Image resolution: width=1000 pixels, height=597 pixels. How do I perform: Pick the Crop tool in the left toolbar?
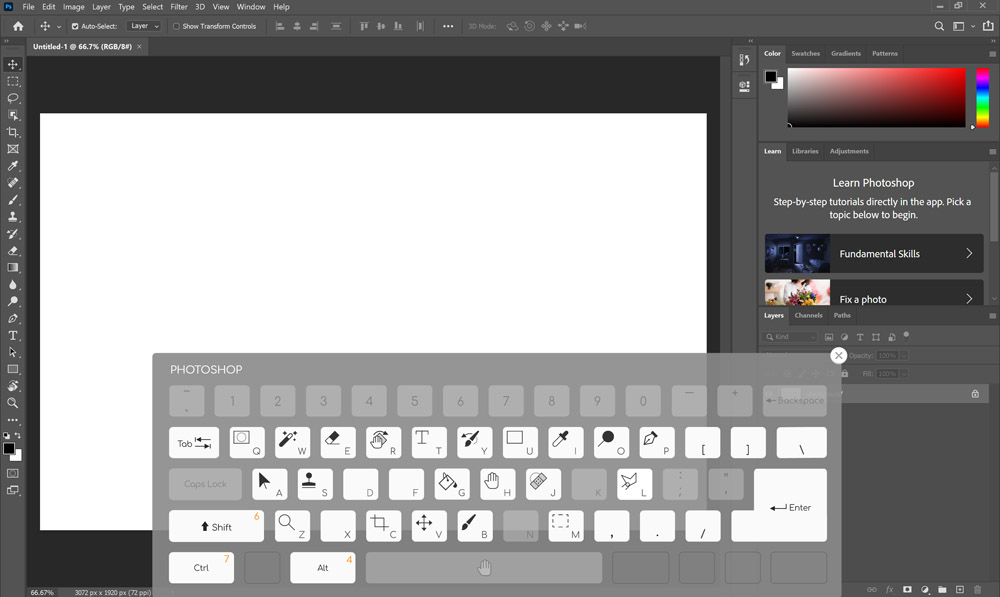pyautogui.click(x=13, y=132)
